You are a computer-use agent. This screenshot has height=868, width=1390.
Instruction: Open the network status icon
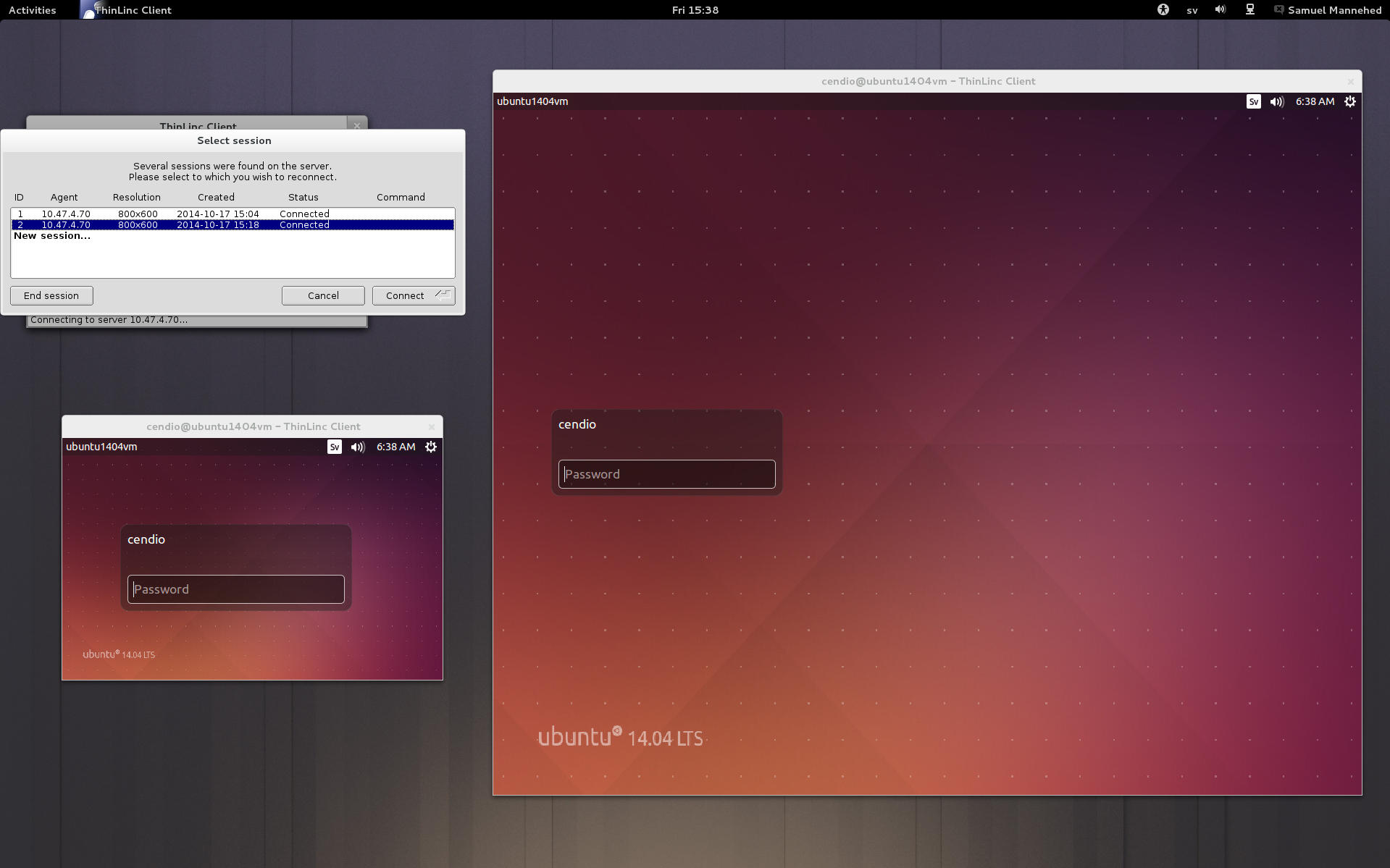coord(1249,9)
